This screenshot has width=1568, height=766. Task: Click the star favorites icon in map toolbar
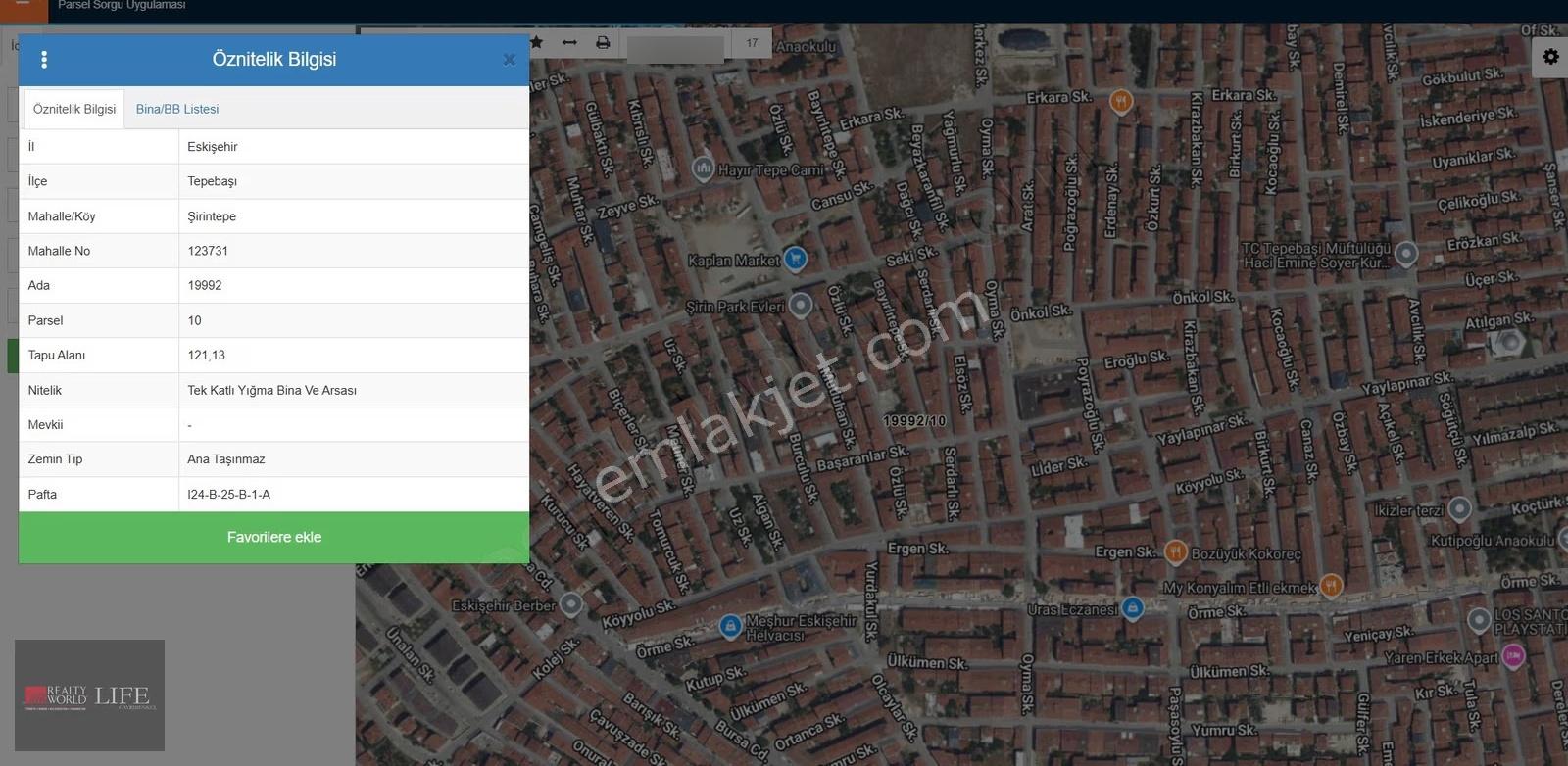(x=536, y=42)
